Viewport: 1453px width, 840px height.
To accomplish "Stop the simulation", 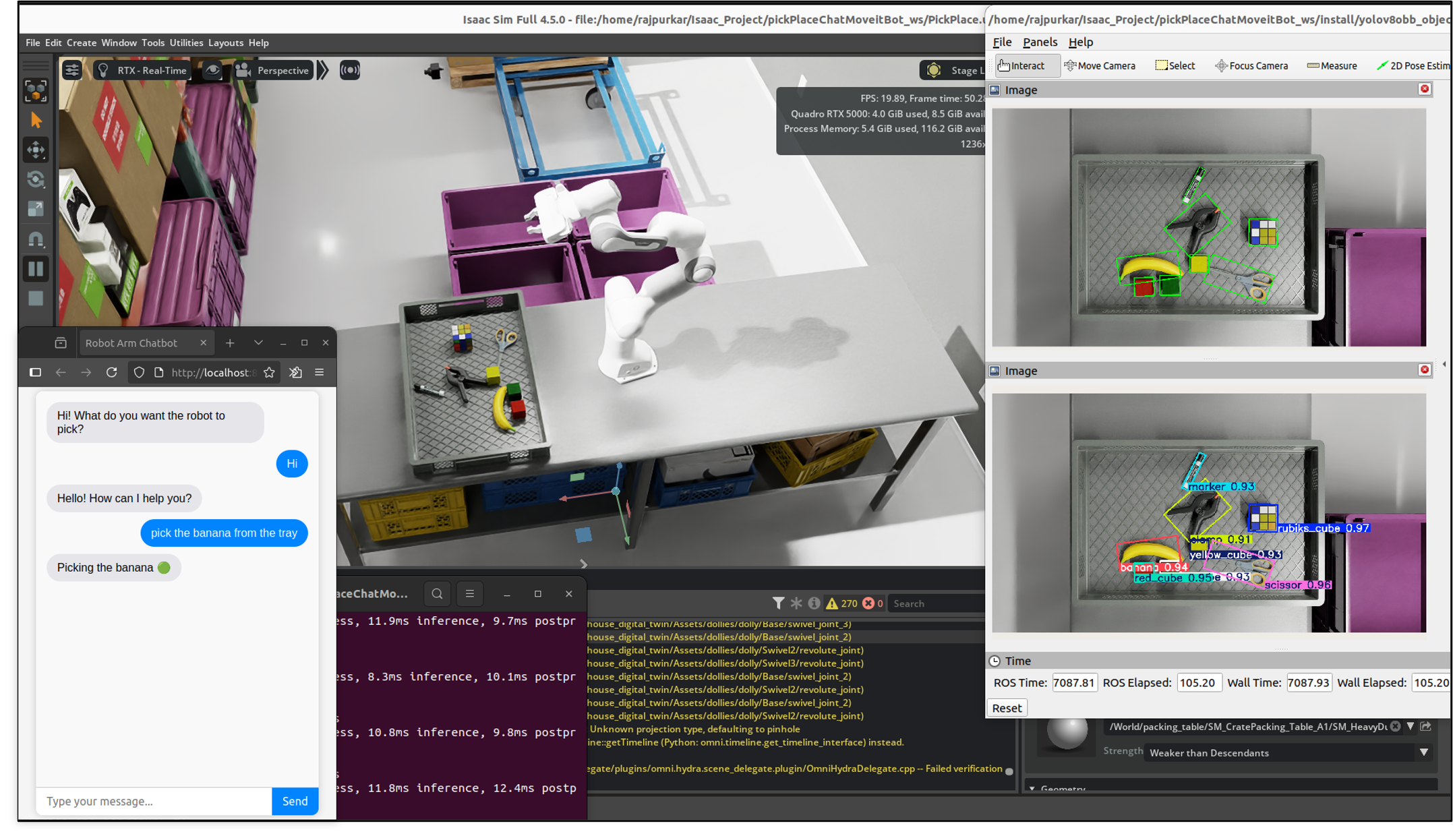I will click(36, 298).
